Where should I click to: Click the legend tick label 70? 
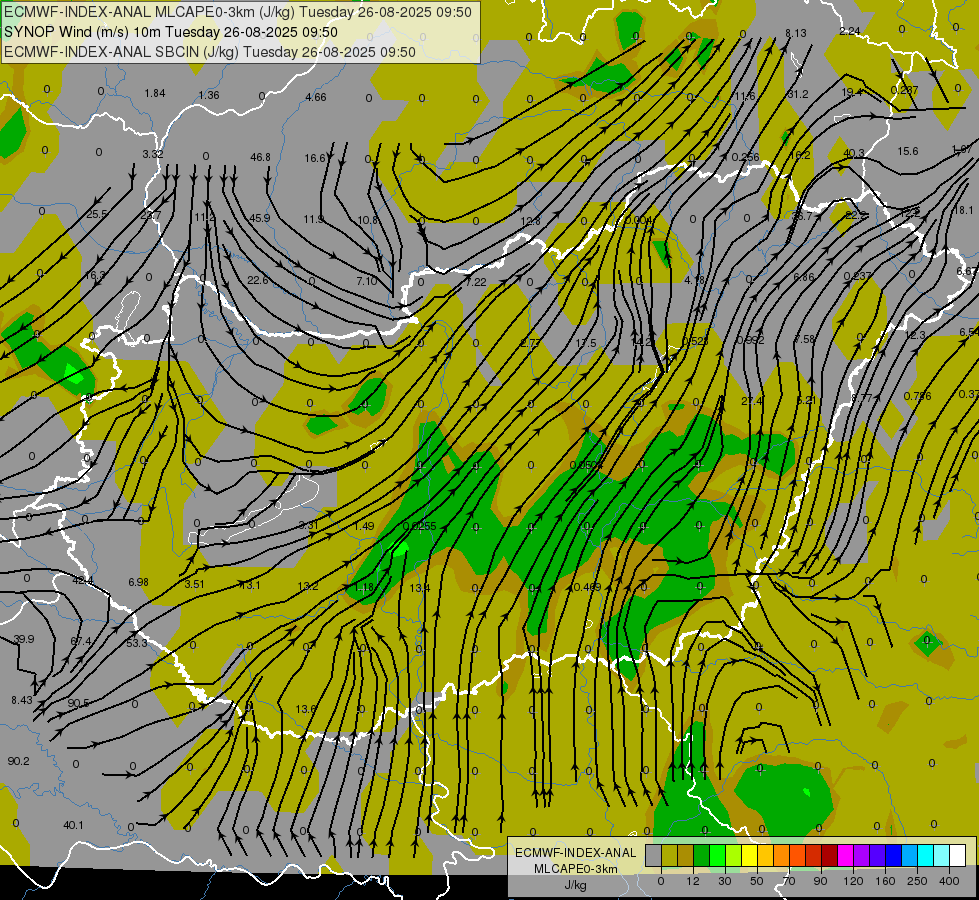[x=789, y=881]
